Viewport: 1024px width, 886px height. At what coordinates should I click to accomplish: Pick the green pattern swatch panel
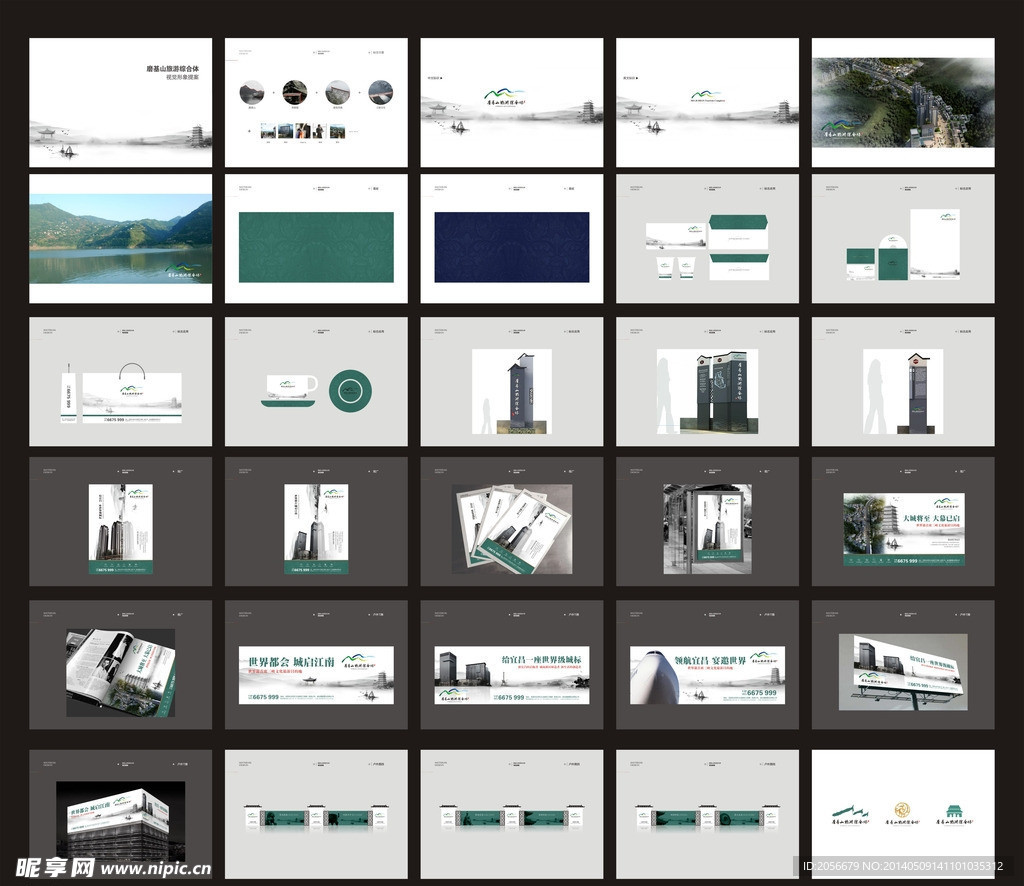316,247
